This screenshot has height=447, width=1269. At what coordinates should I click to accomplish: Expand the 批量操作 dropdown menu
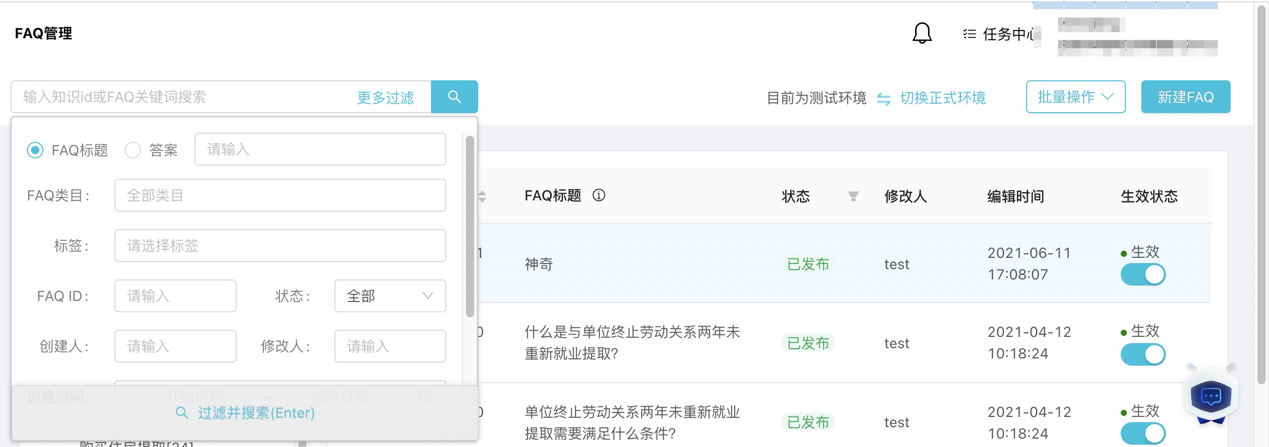(x=1075, y=97)
